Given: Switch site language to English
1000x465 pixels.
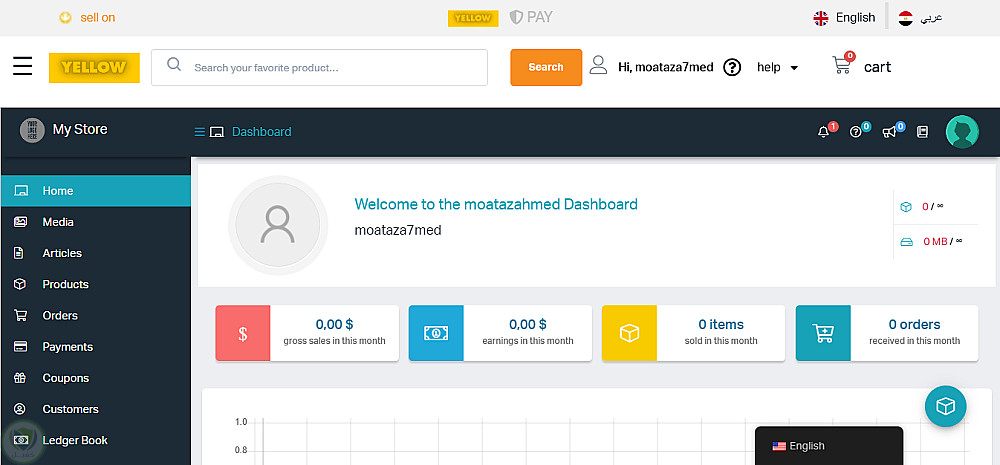Looking at the screenshot, I should click(855, 18).
